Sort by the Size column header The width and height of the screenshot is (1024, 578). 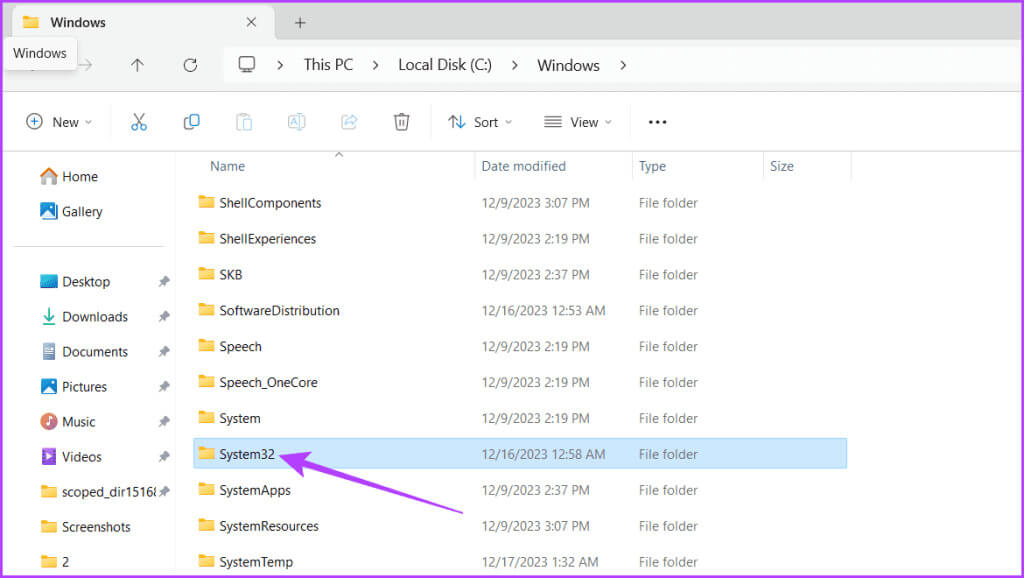(x=781, y=166)
